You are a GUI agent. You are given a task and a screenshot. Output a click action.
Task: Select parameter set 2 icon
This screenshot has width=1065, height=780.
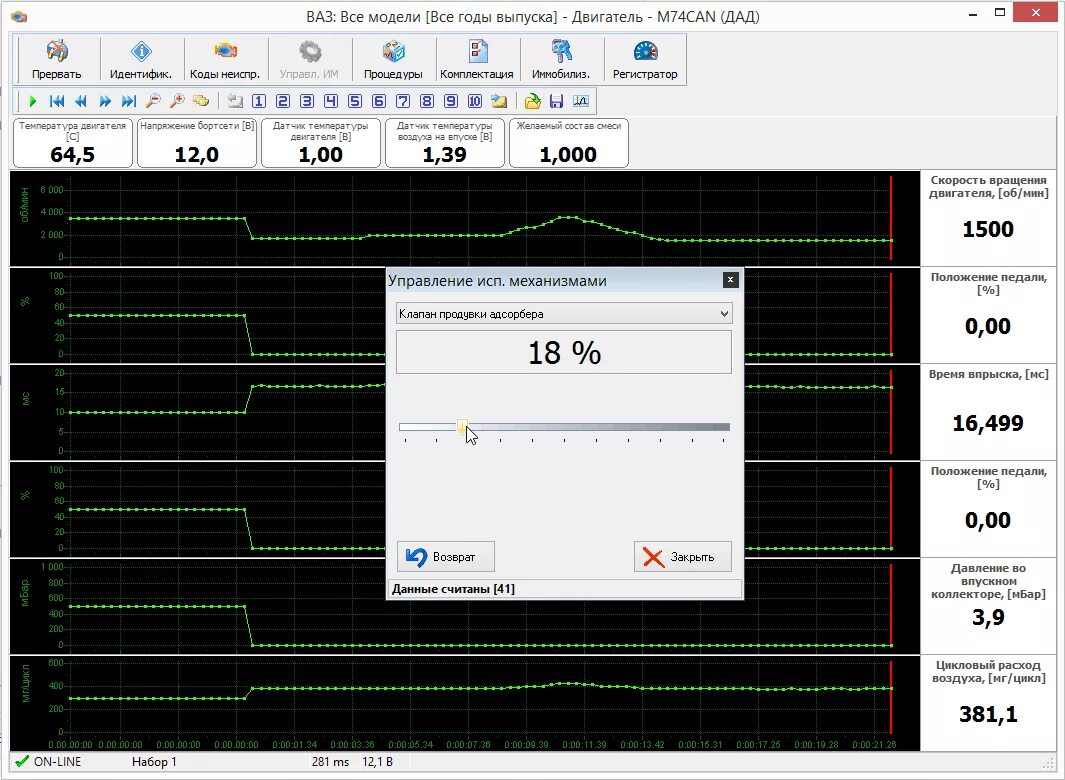283,101
